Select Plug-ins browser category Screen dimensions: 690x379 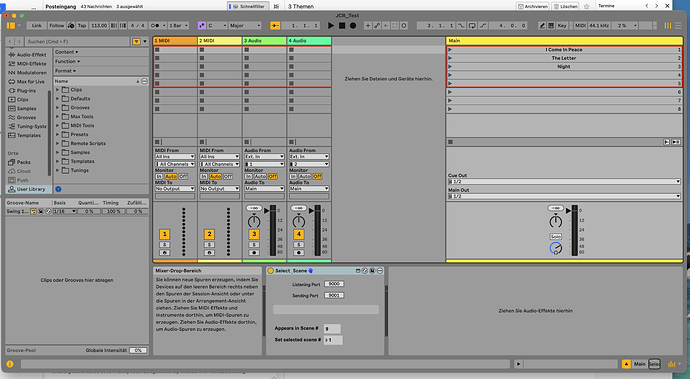pos(22,90)
